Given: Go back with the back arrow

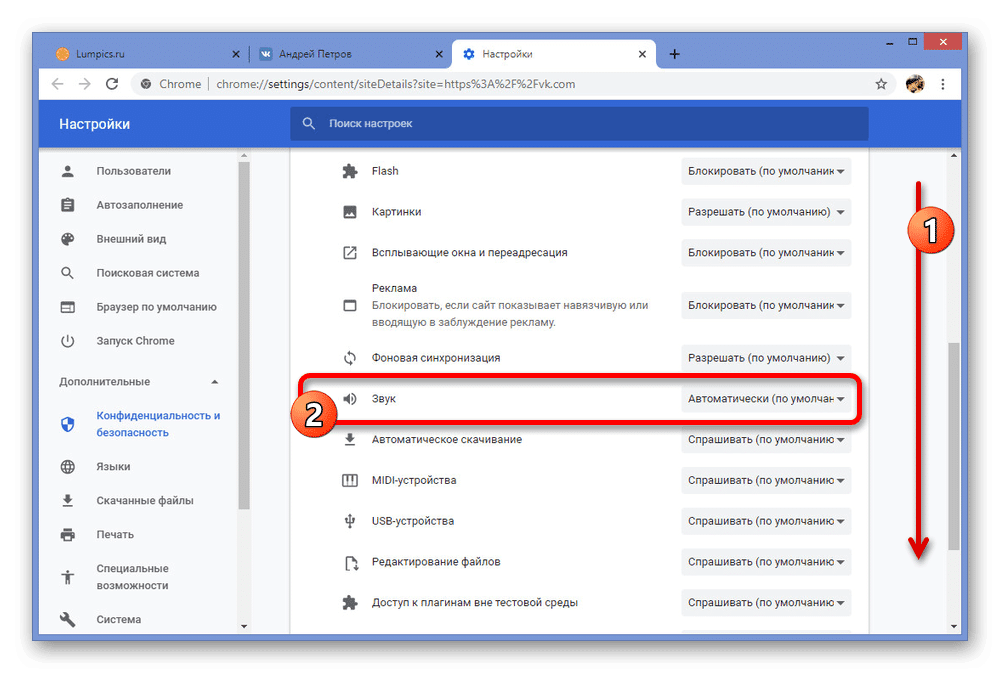Looking at the screenshot, I should pos(57,84).
